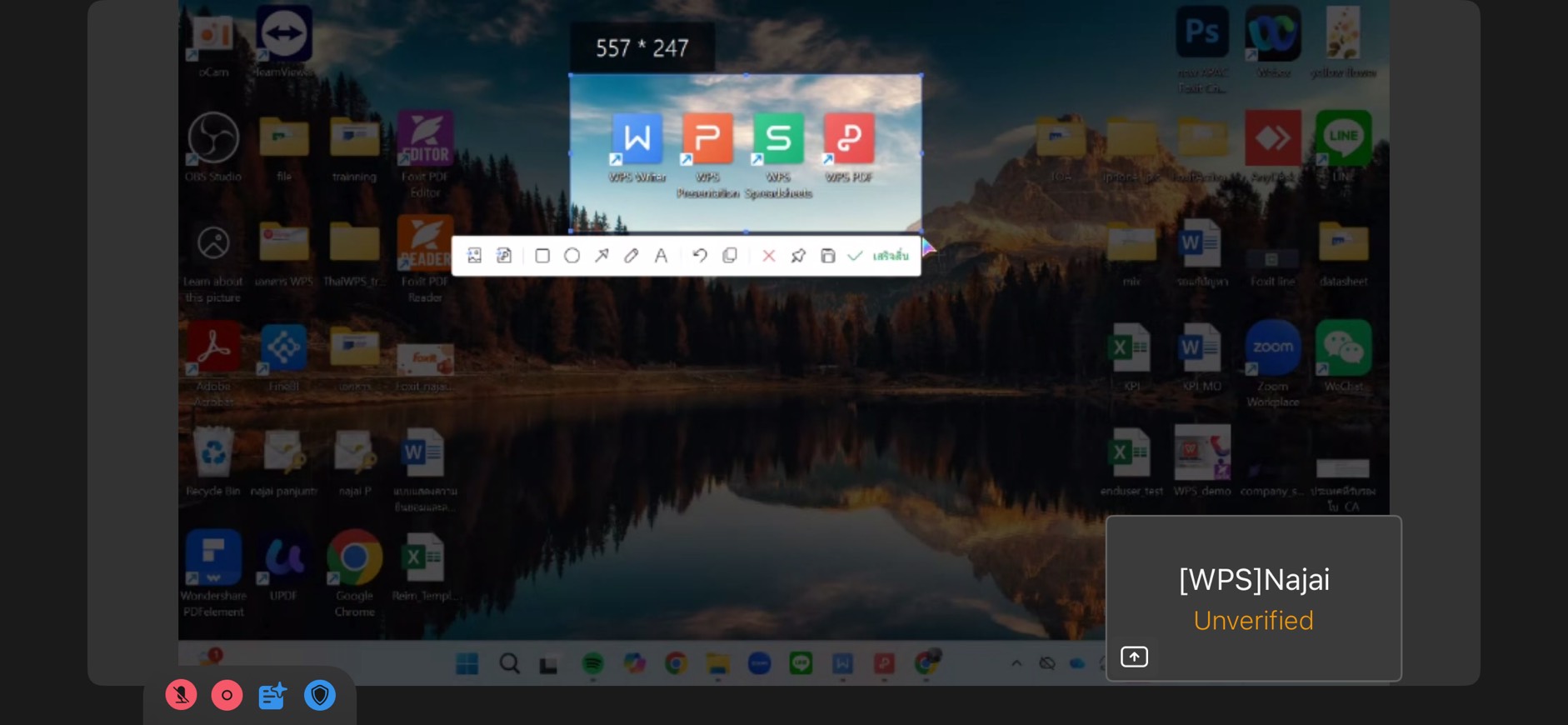Choose the pencil freehand tool
Viewport: 1568px width, 725px height.
pyautogui.click(x=632, y=256)
